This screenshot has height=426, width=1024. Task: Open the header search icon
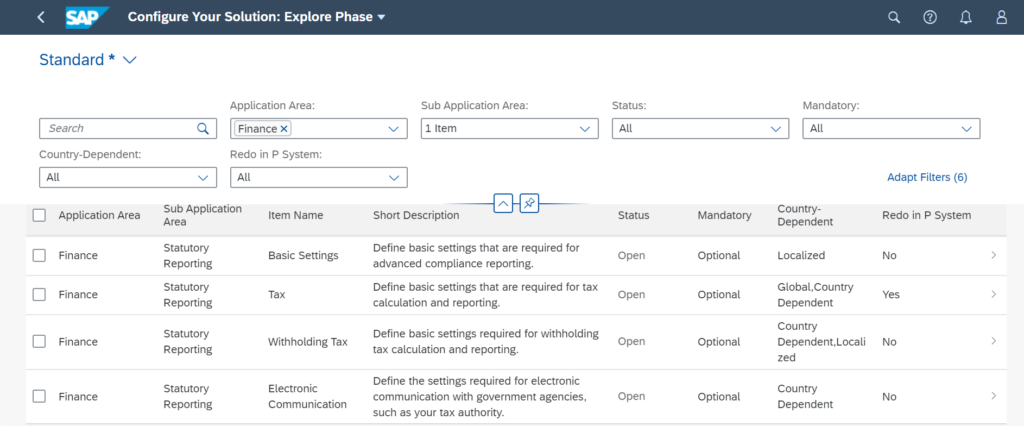[x=894, y=17]
